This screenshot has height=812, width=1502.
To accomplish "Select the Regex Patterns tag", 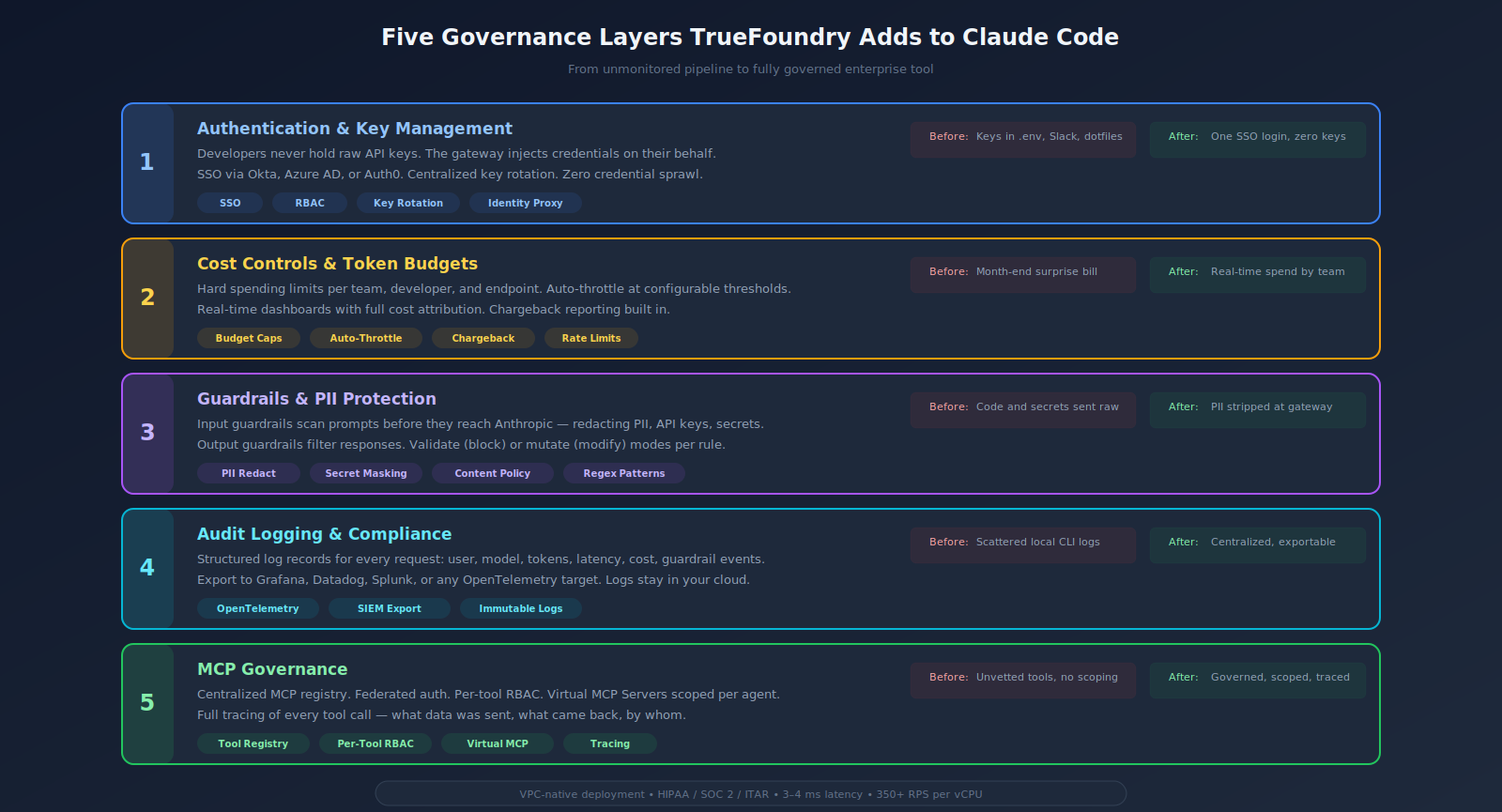I will [624, 473].
